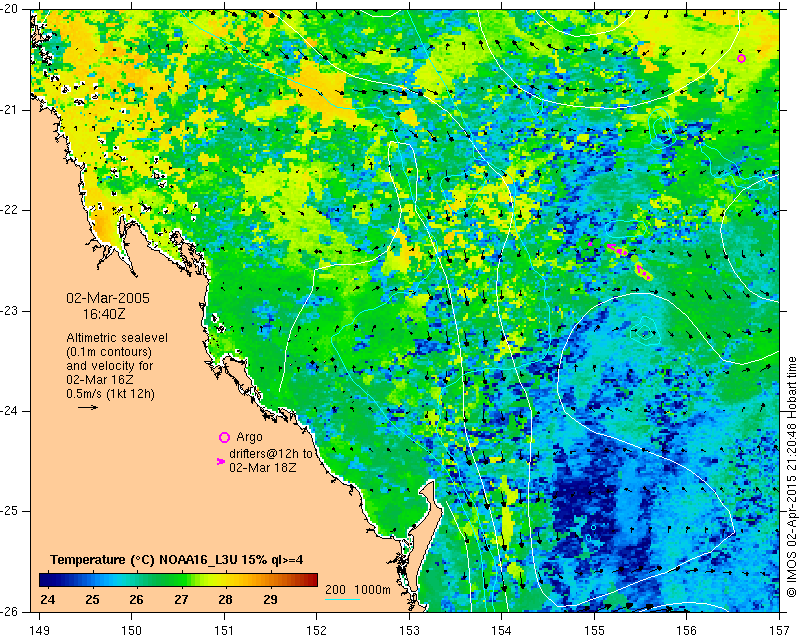The image size is (800, 640).
Task: Click the "0.5m/s (1kt 12h)" scale text
Action: (x=111, y=394)
